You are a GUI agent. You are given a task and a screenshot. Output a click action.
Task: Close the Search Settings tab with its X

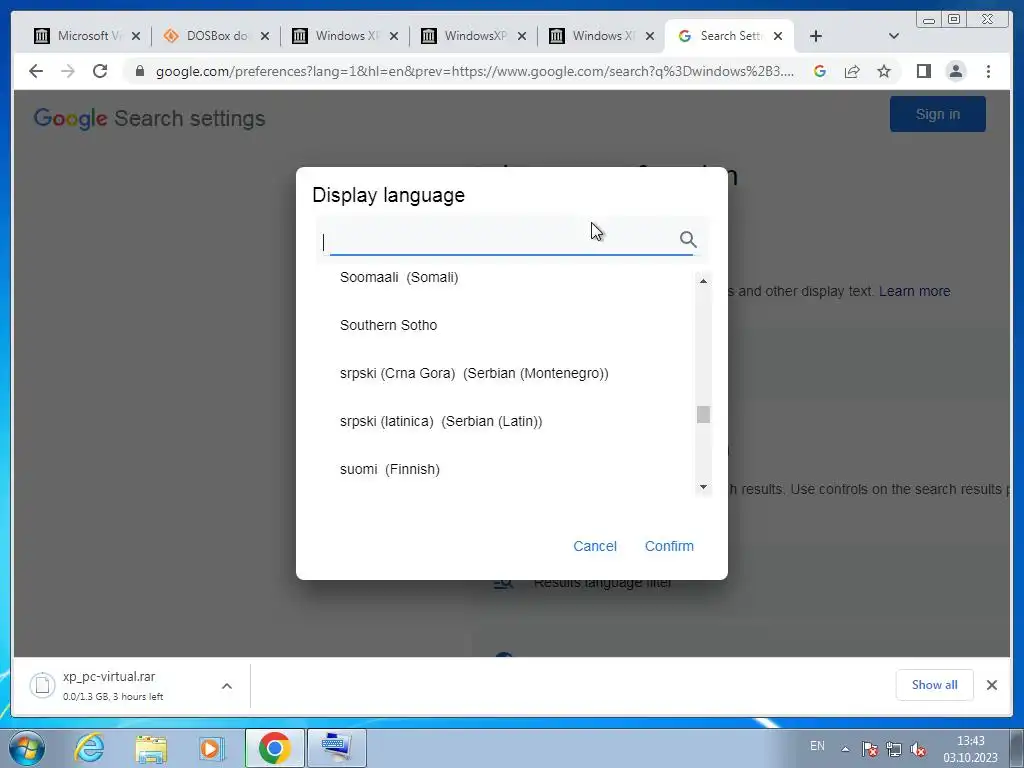[778, 36]
